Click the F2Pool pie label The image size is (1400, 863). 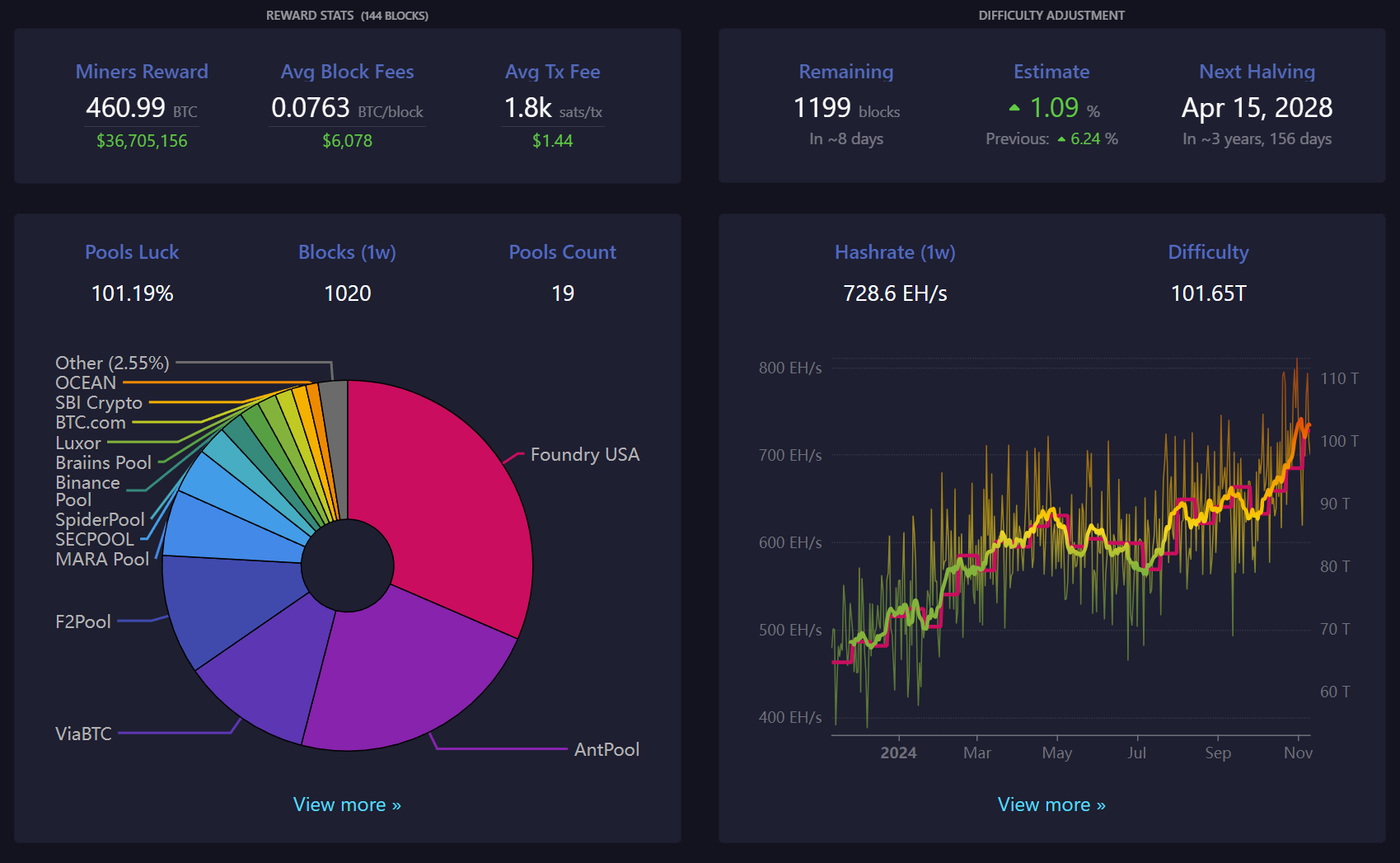point(83,621)
